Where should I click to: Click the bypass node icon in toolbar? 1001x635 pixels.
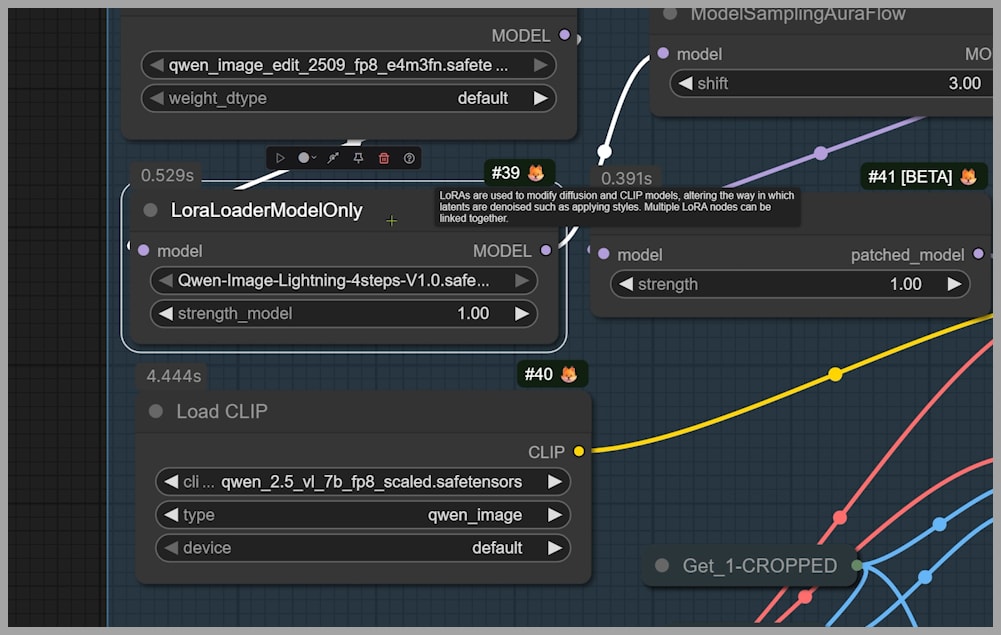(x=333, y=158)
